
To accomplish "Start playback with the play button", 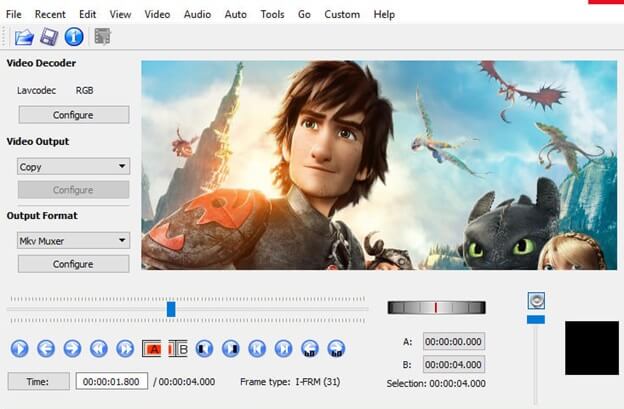I will [x=20, y=349].
